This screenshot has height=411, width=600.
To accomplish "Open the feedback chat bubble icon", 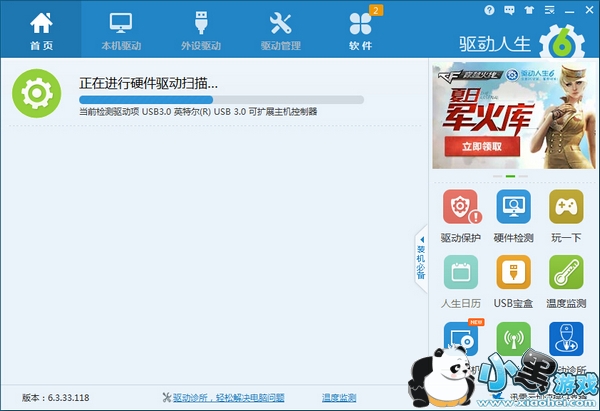I will [x=509, y=10].
